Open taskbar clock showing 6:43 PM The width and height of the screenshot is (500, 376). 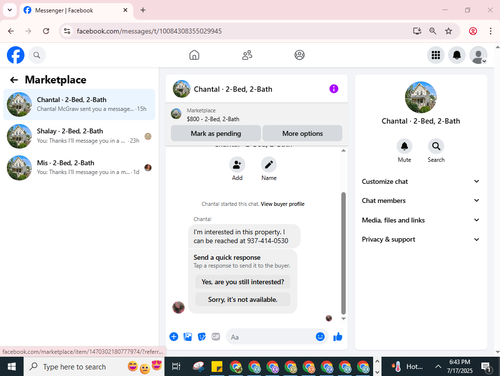[460, 366]
